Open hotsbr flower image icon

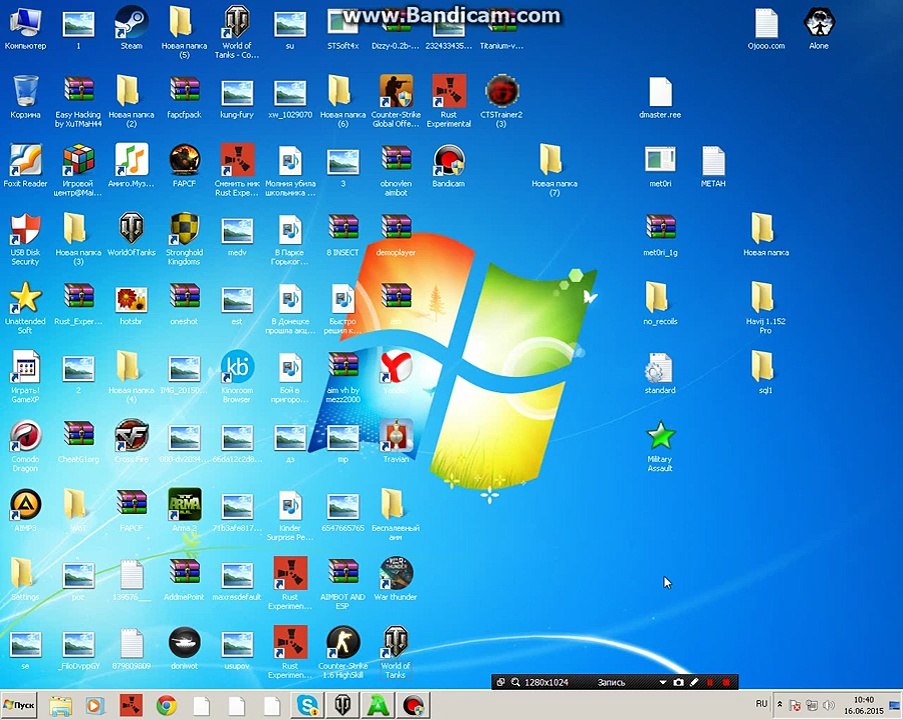click(x=131, y=304)
